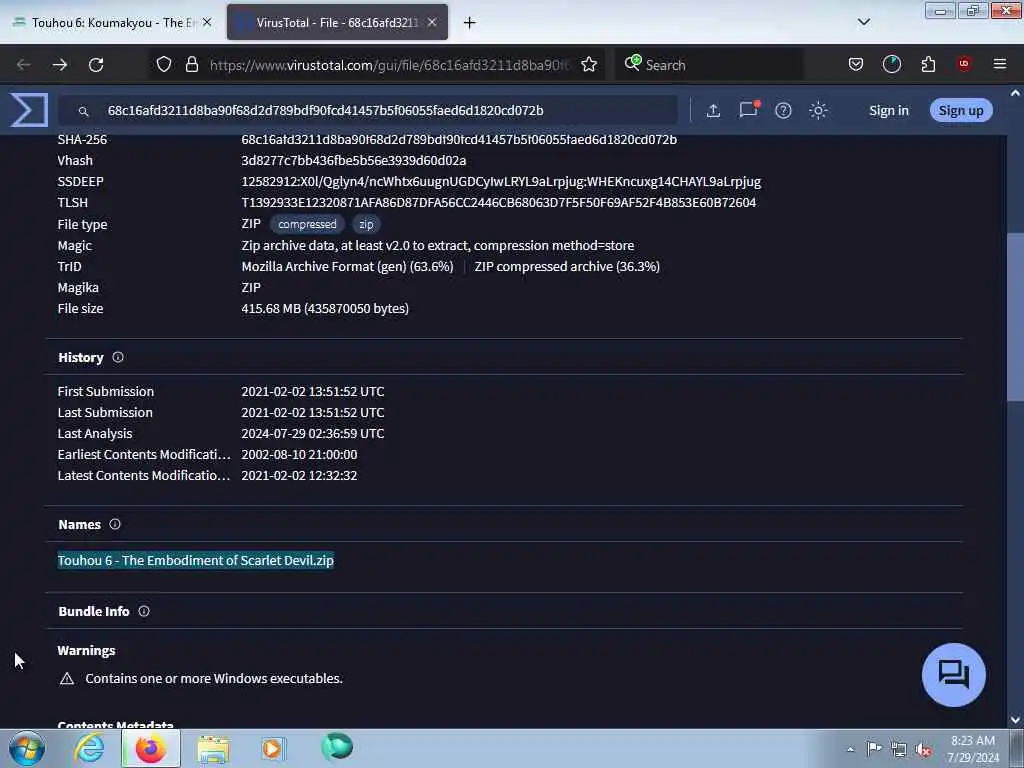Open the Firefox account circle icon
The width and height of the screenshot is (1024, 768).
point(891,65)
